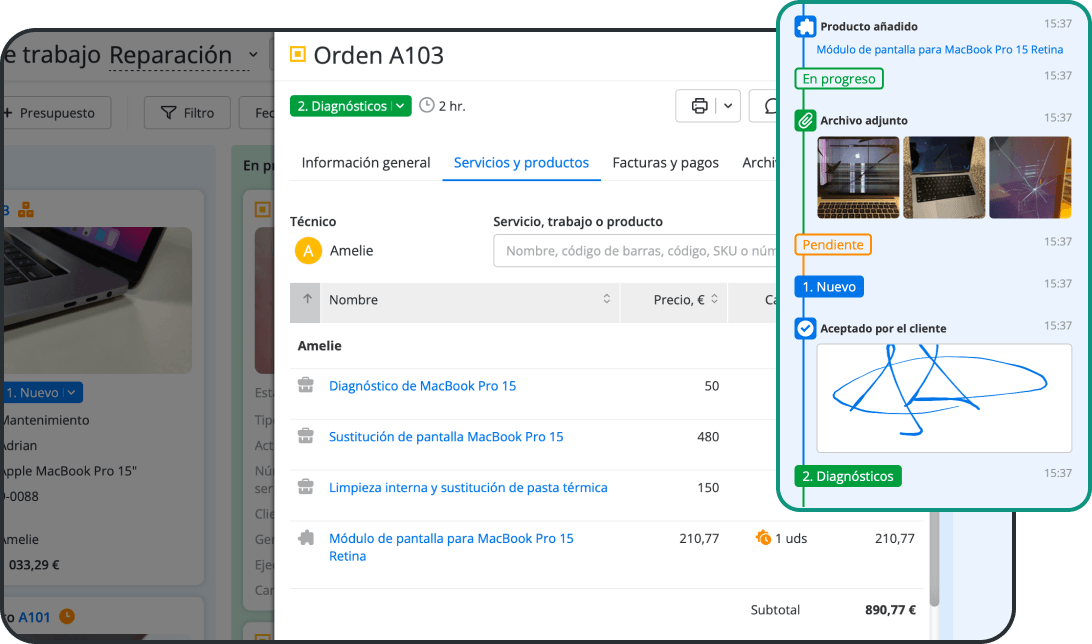Open Limpieza interna y sustitución de pasta térmica
Screen dimensions: 1092x644
point(468,487)
